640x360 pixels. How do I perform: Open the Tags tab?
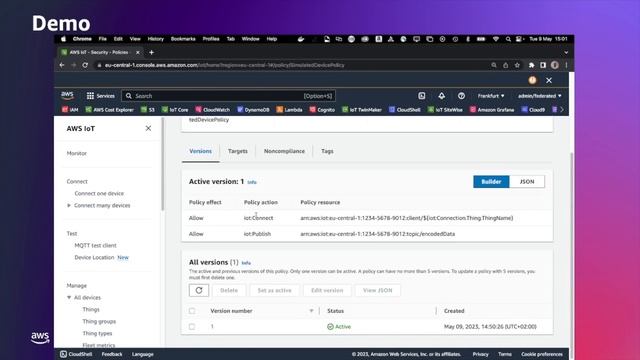pos(327,151)
